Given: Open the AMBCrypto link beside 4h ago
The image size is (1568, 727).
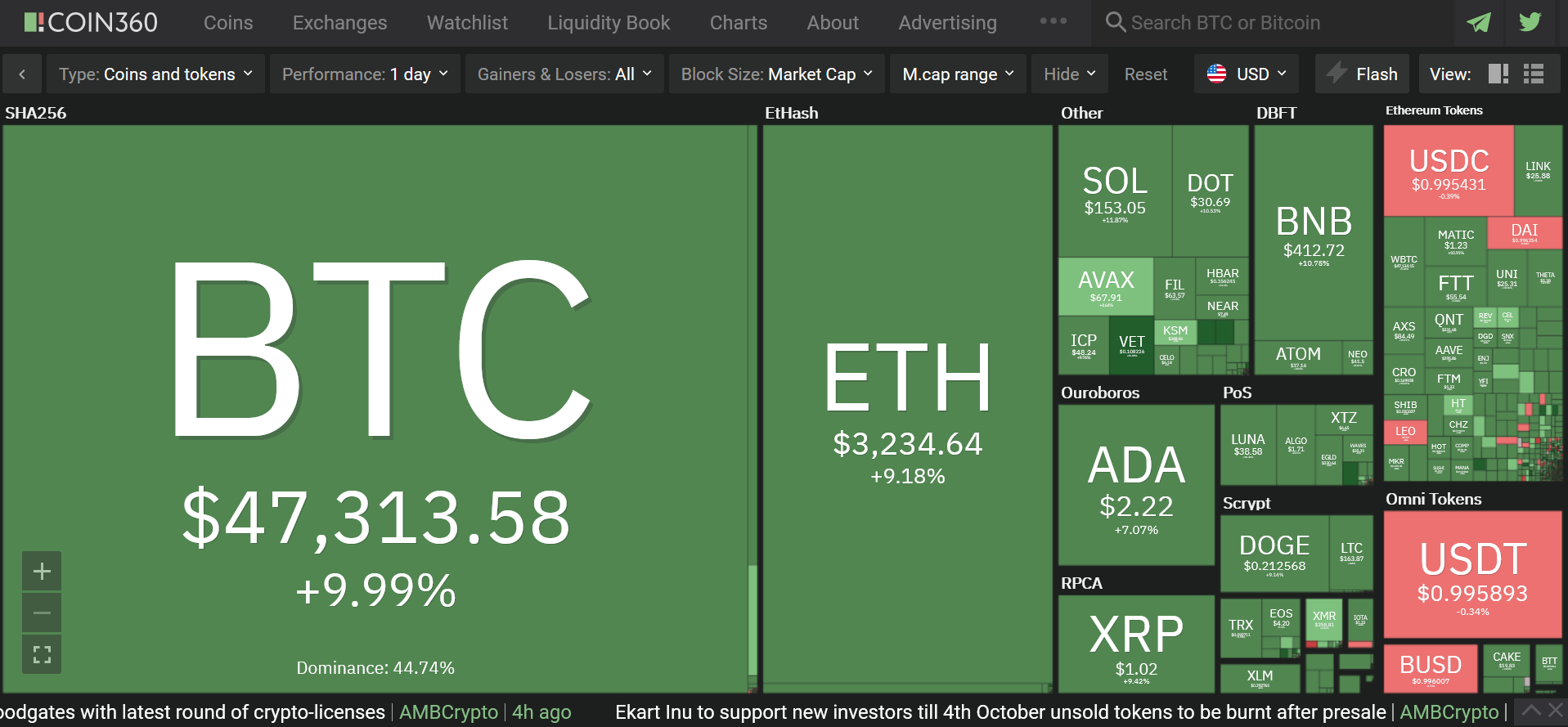Looking at the screenshot, I should pyautogui.click(x=448, y=712).
